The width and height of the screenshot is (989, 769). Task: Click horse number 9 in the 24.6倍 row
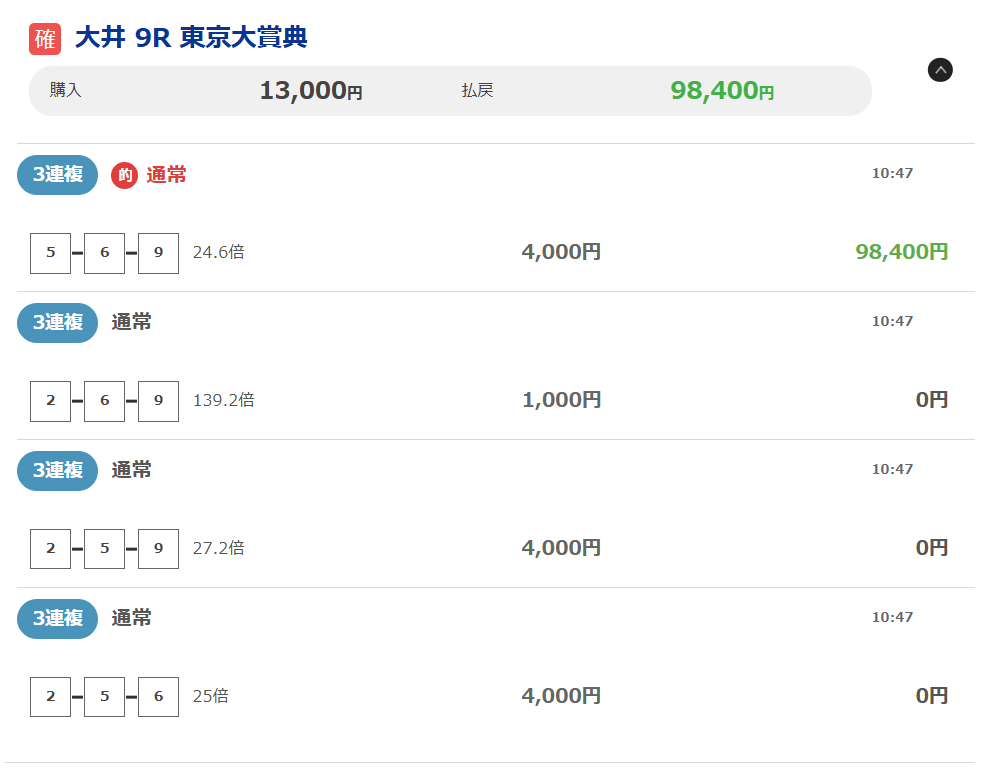tap(158, 253)
